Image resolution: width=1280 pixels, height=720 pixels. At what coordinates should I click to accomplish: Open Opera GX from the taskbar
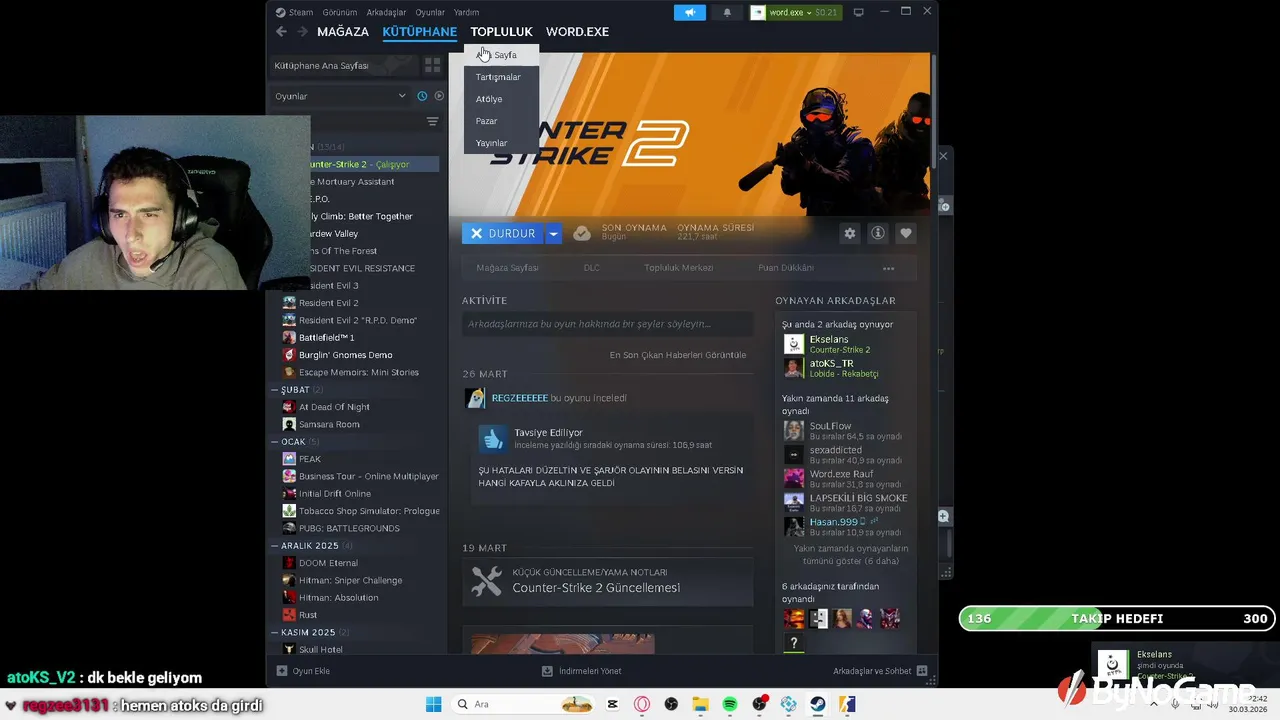tap(642, 704)
